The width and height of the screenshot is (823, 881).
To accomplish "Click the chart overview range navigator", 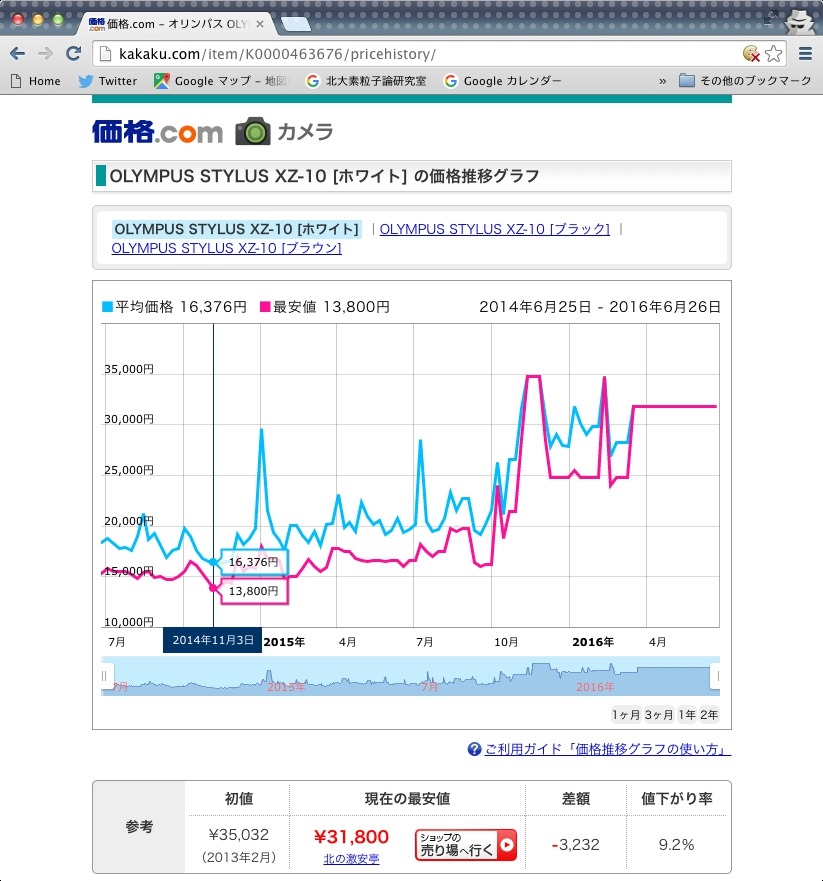I will click(x=411, y=676).
